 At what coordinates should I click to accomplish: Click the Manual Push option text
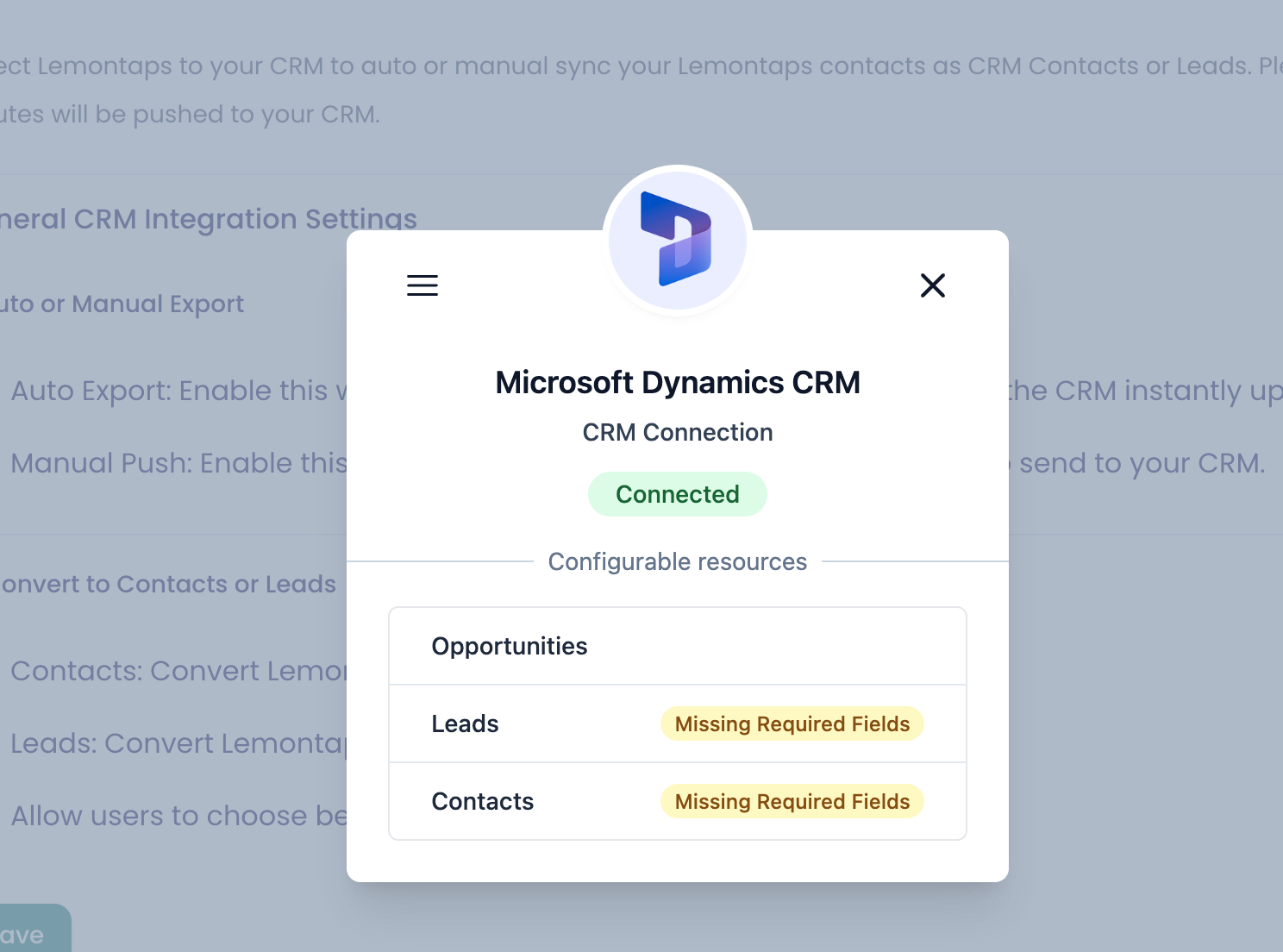(178, 463)
